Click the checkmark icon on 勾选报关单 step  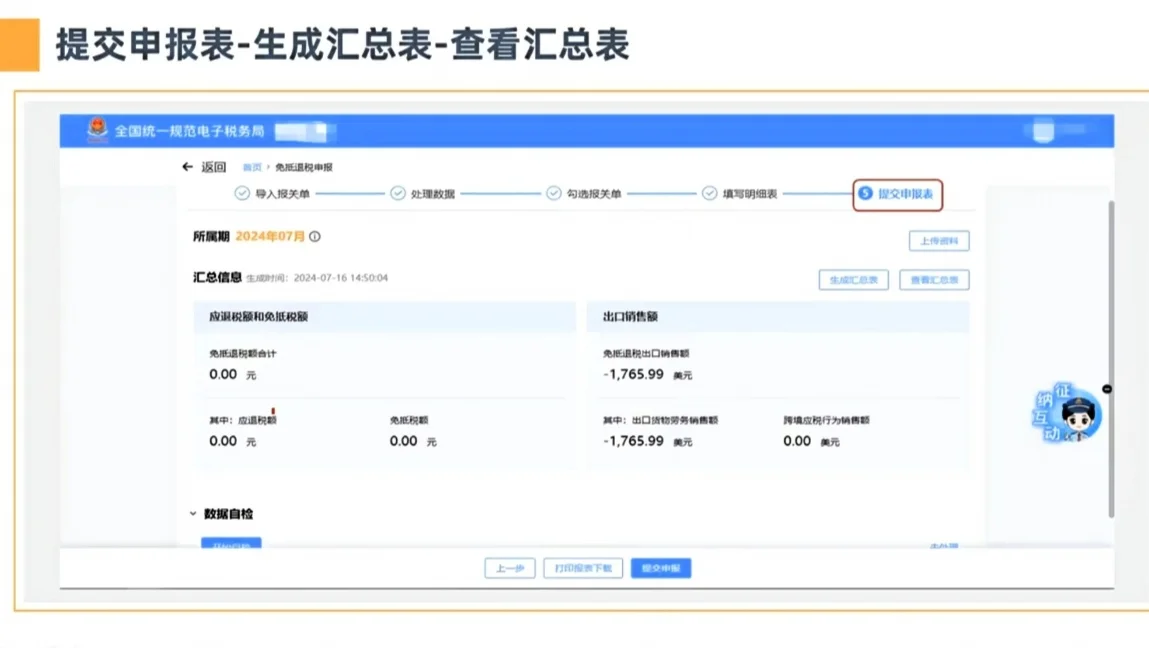coord(552,190)
